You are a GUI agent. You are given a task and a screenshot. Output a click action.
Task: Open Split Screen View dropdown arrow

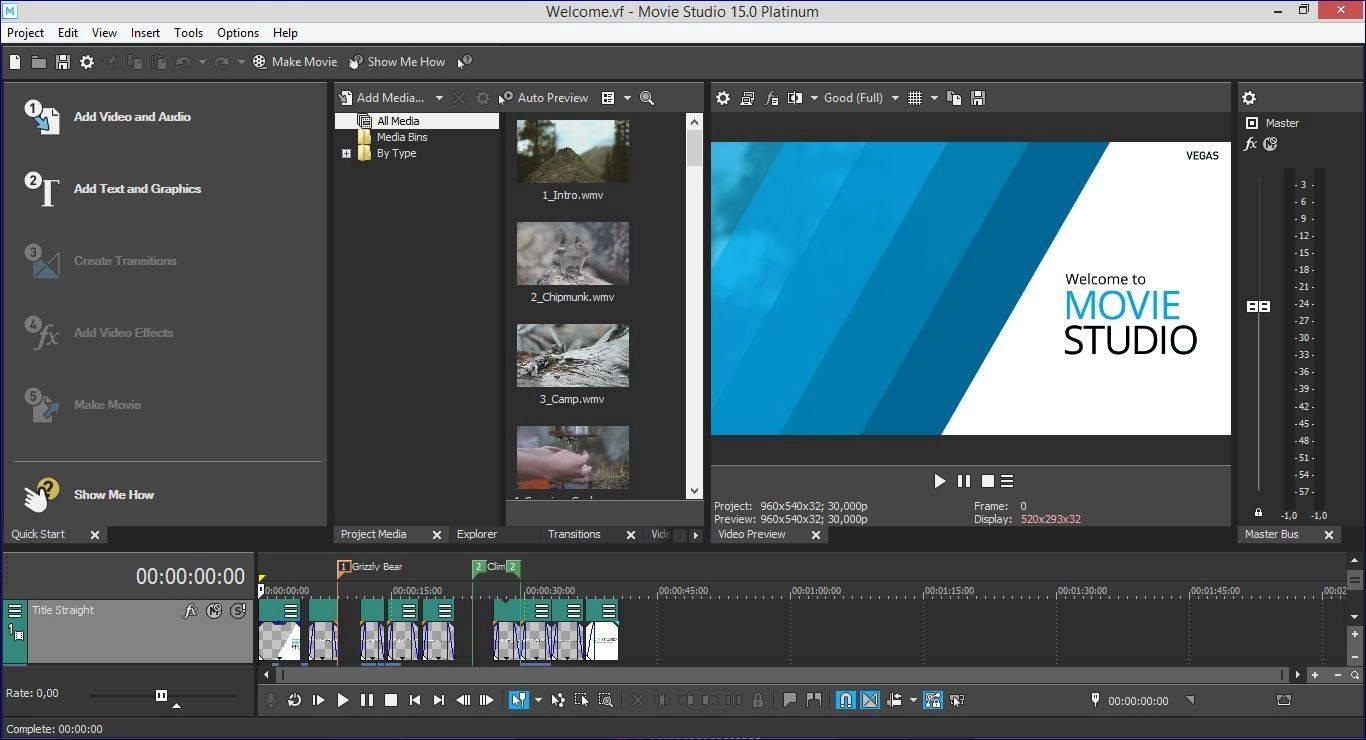[x=815, y=98]
